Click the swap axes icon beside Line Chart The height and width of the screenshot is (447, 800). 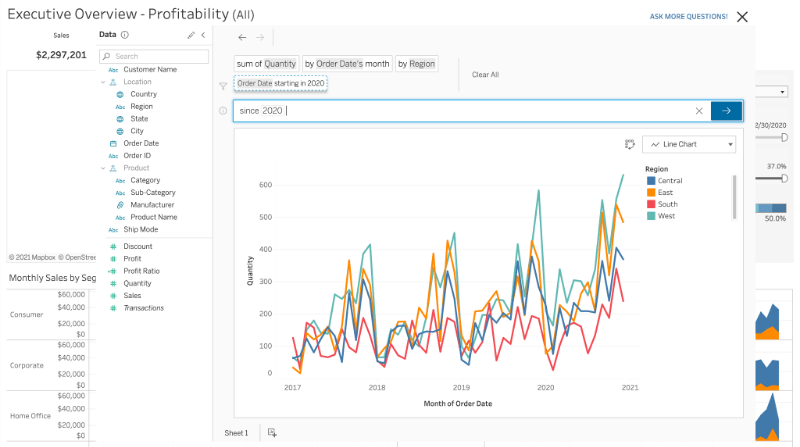click(x=629, y=144)
